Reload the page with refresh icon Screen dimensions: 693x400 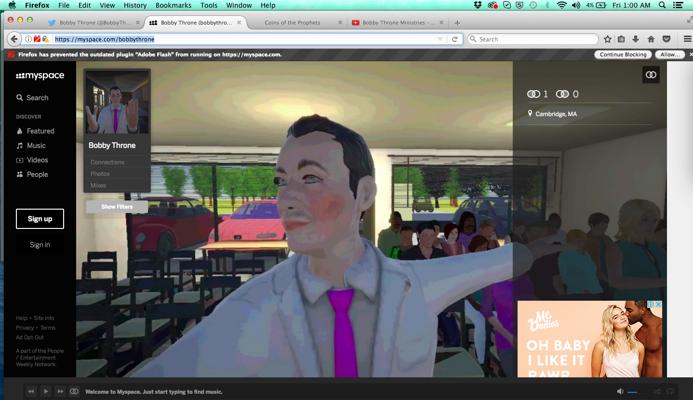coord(454,39)
